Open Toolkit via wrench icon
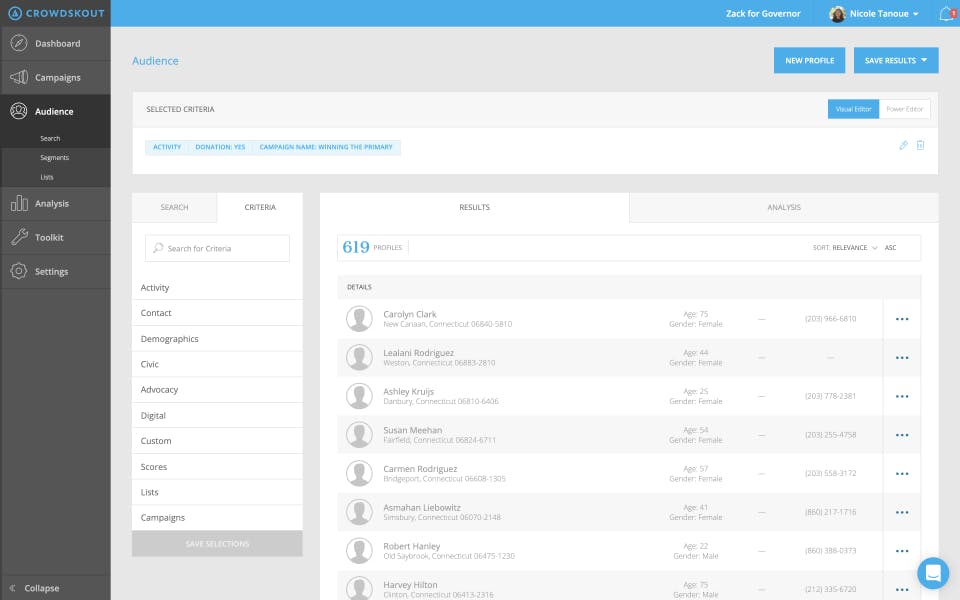Screen dimensions: 960x600 pos(19,237)
